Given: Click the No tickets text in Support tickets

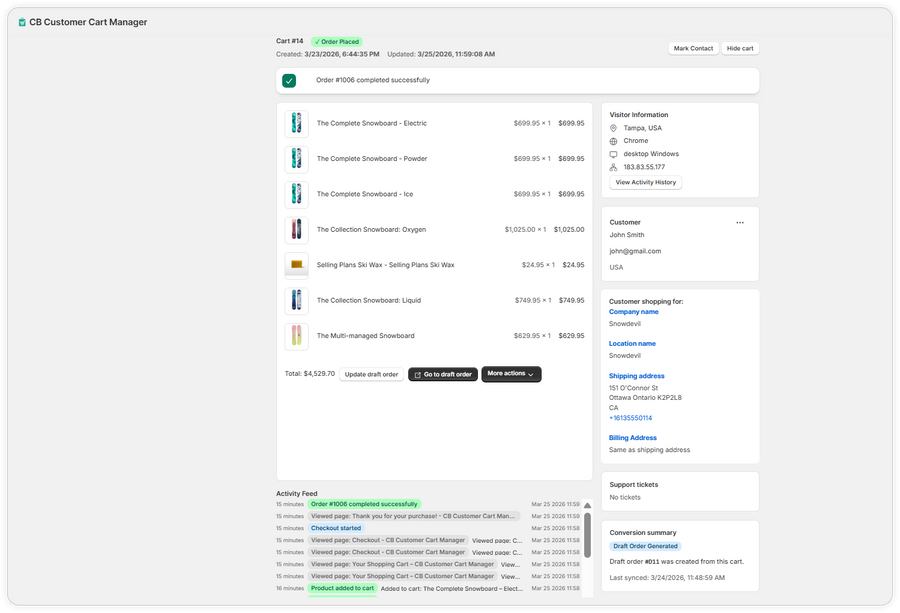Looking at the screenshot, I should (624, 498).
